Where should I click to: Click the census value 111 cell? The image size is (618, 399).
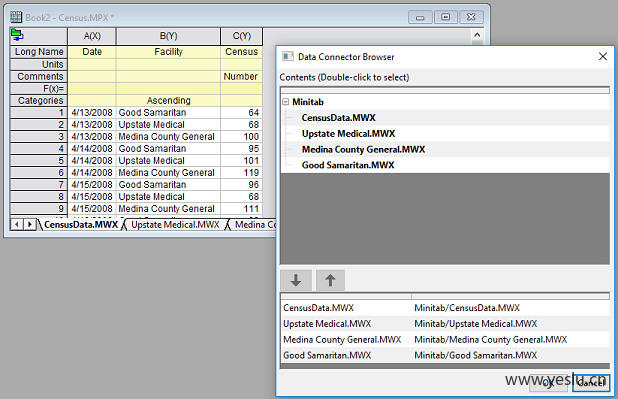(242, 209)
